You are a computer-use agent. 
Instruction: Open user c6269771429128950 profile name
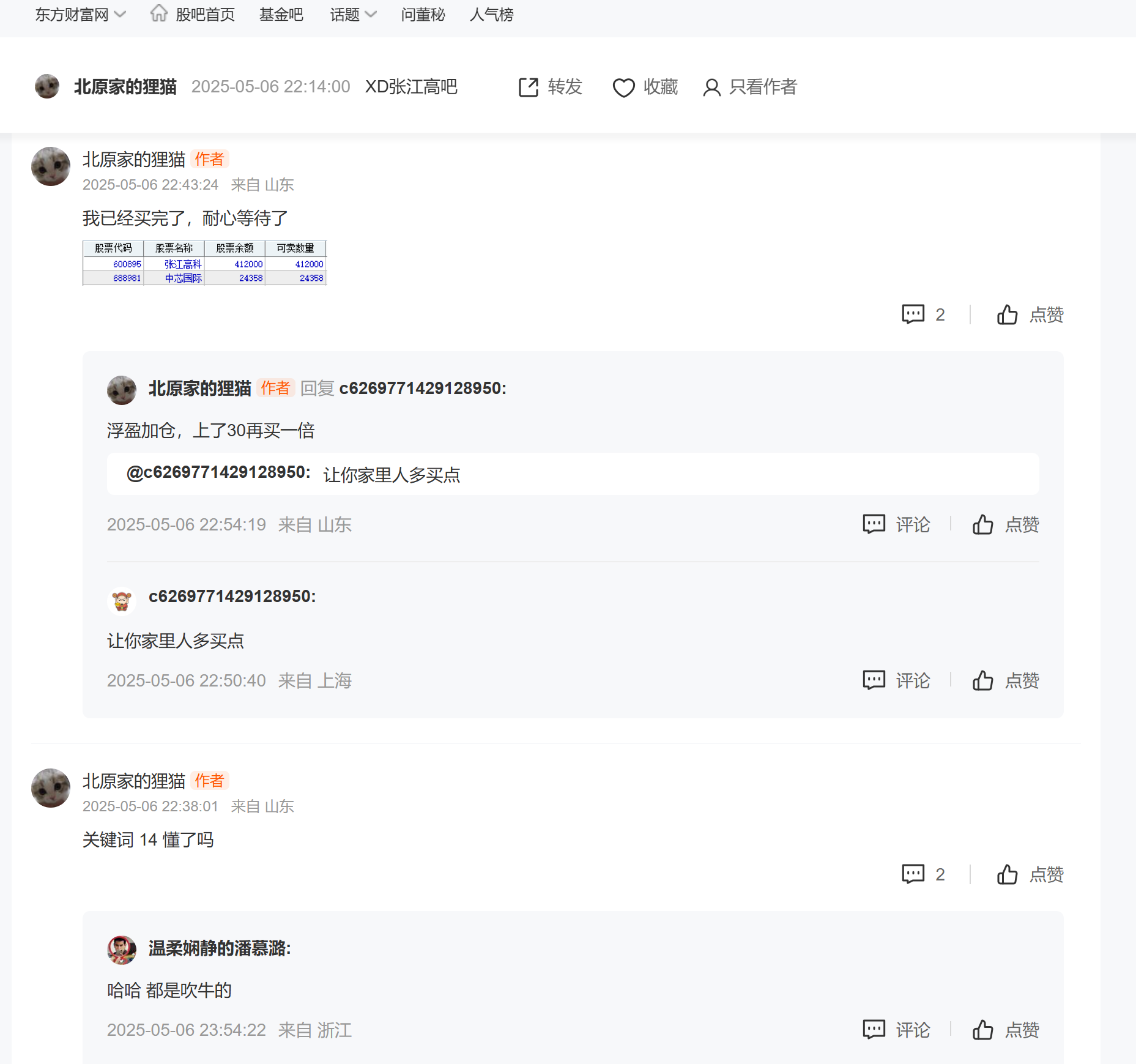[x=232, y=597]
